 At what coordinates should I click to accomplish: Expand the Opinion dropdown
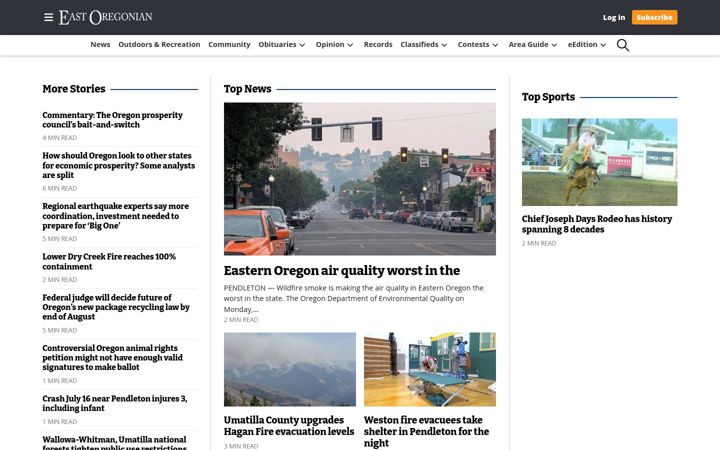coord(334,45)
